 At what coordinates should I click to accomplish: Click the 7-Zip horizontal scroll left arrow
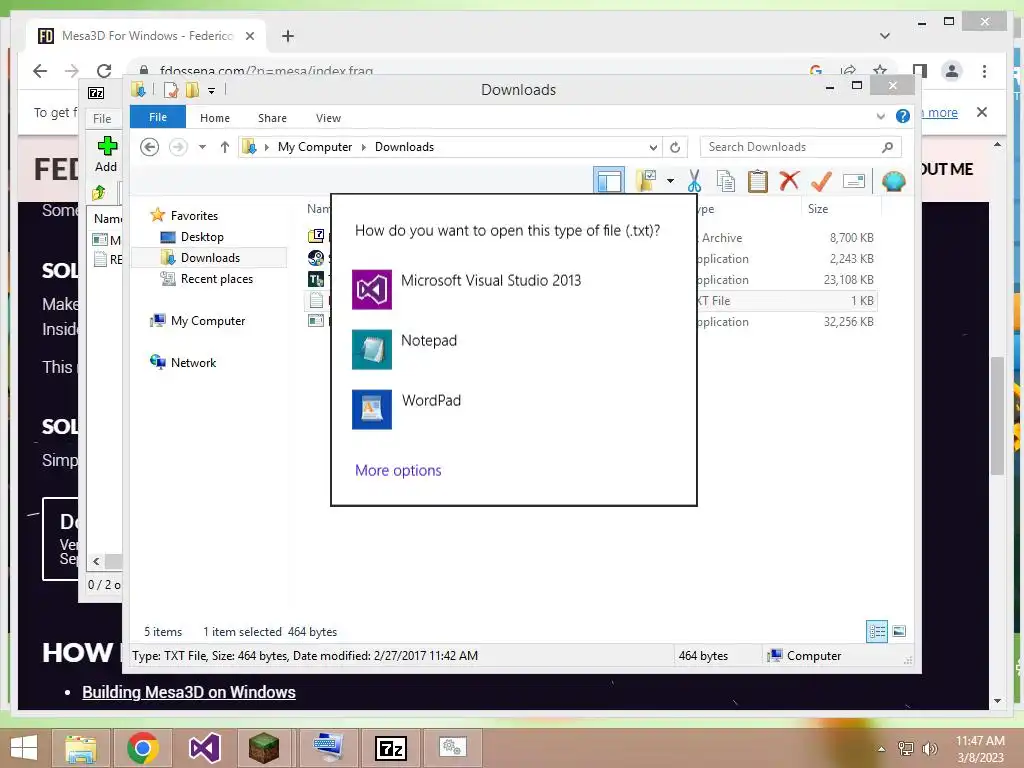click(96, 561)
